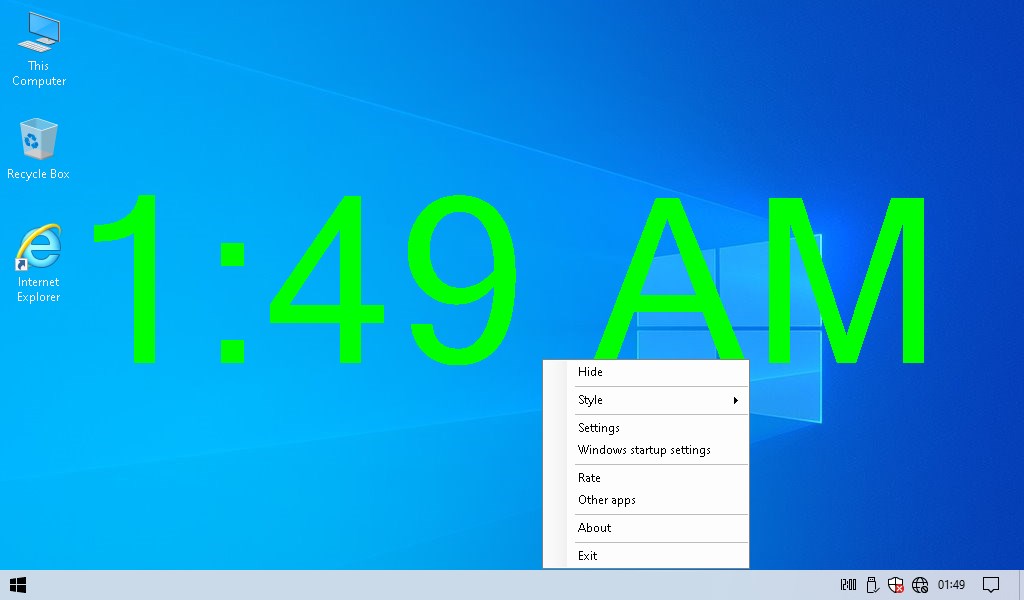The width and height of the screenshot is (1024, 600).
Task: Click the network globe tray icon
Action: tap(919, 584)
